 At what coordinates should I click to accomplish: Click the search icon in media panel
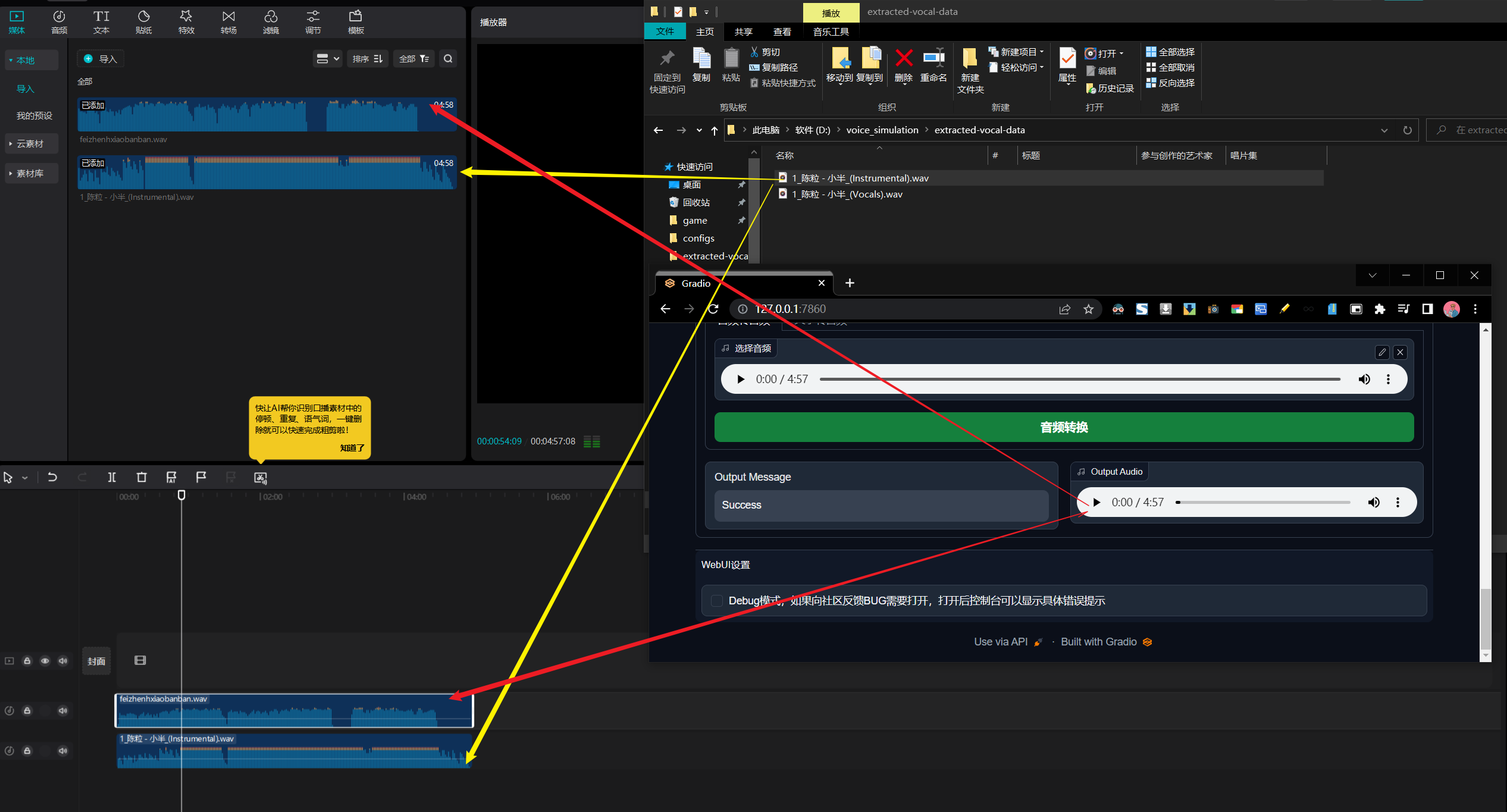coord(448,59)
